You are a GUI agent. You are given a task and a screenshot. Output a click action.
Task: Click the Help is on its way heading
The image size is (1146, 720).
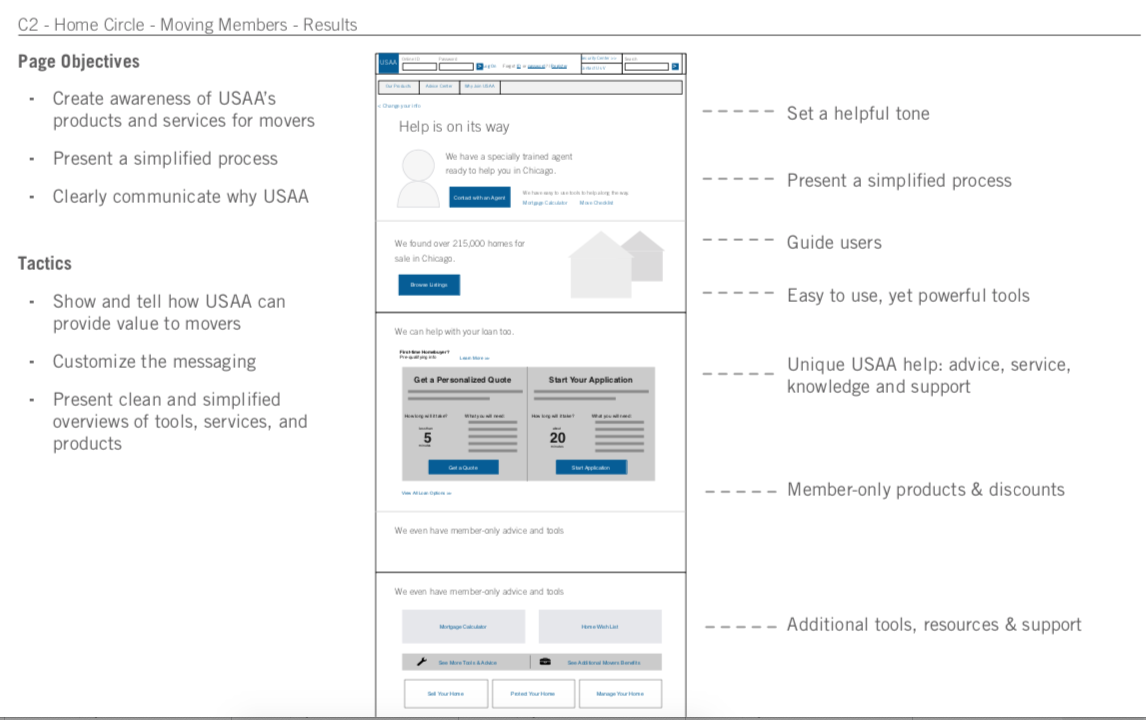(454, 126)
